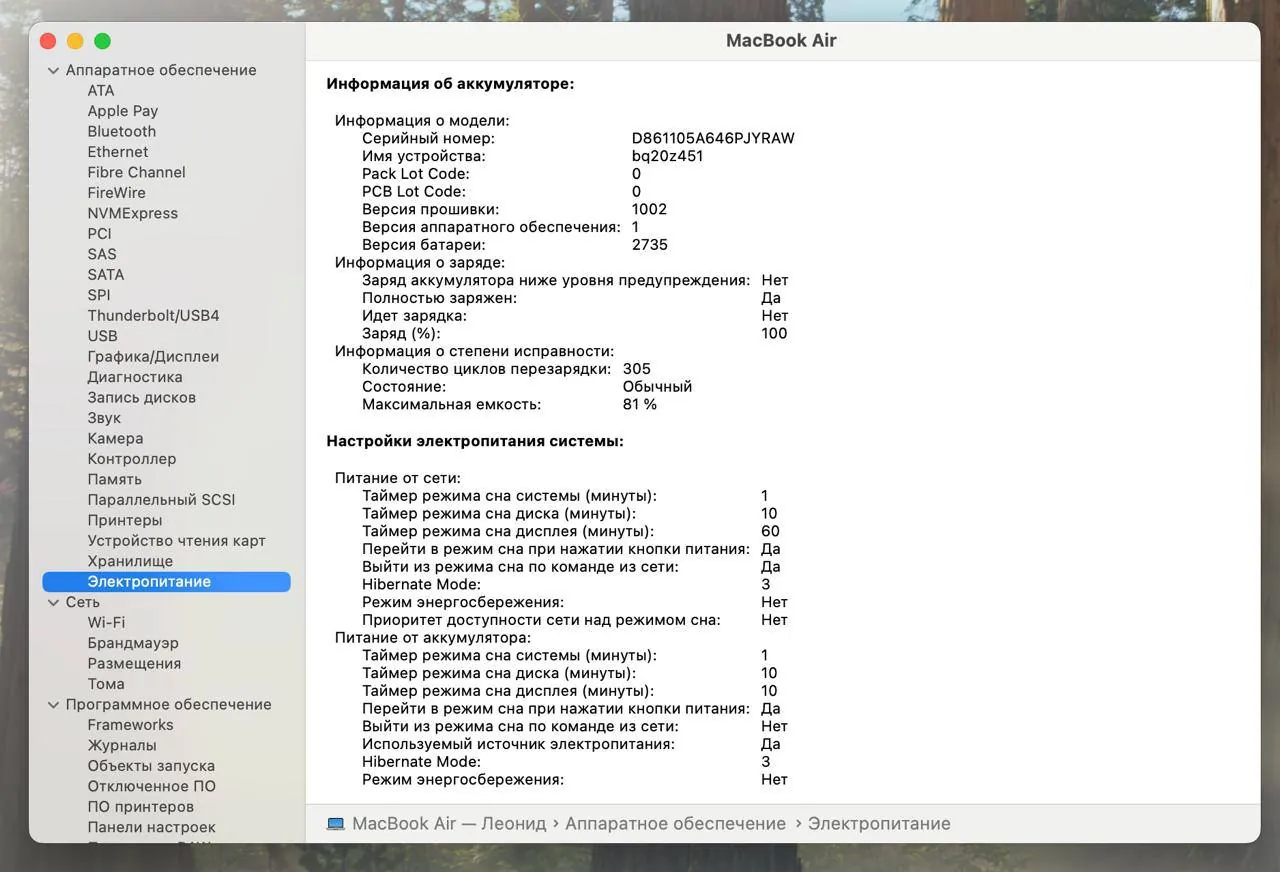This screenshot has height=872, width=1280.
Task: Open the Ethernet entry
Action: pos(118,152)
